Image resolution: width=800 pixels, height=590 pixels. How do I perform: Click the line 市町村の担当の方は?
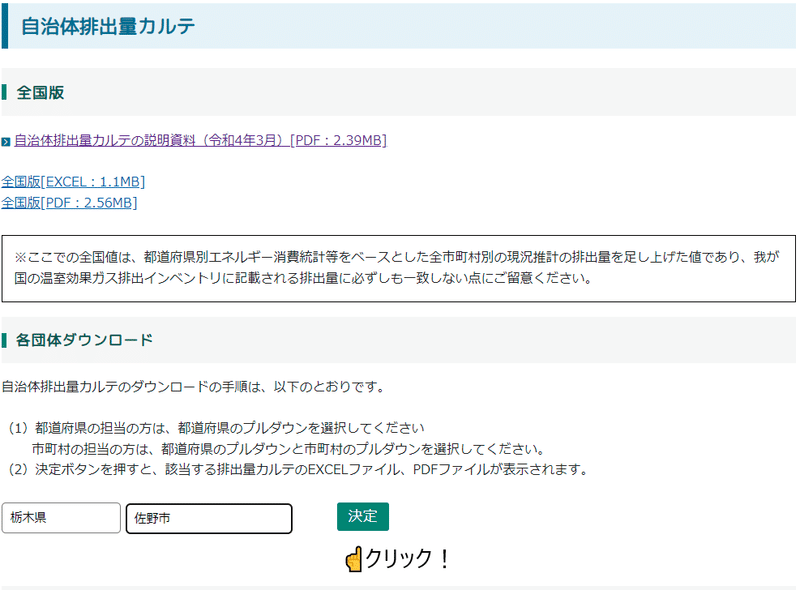click(290, 449)
